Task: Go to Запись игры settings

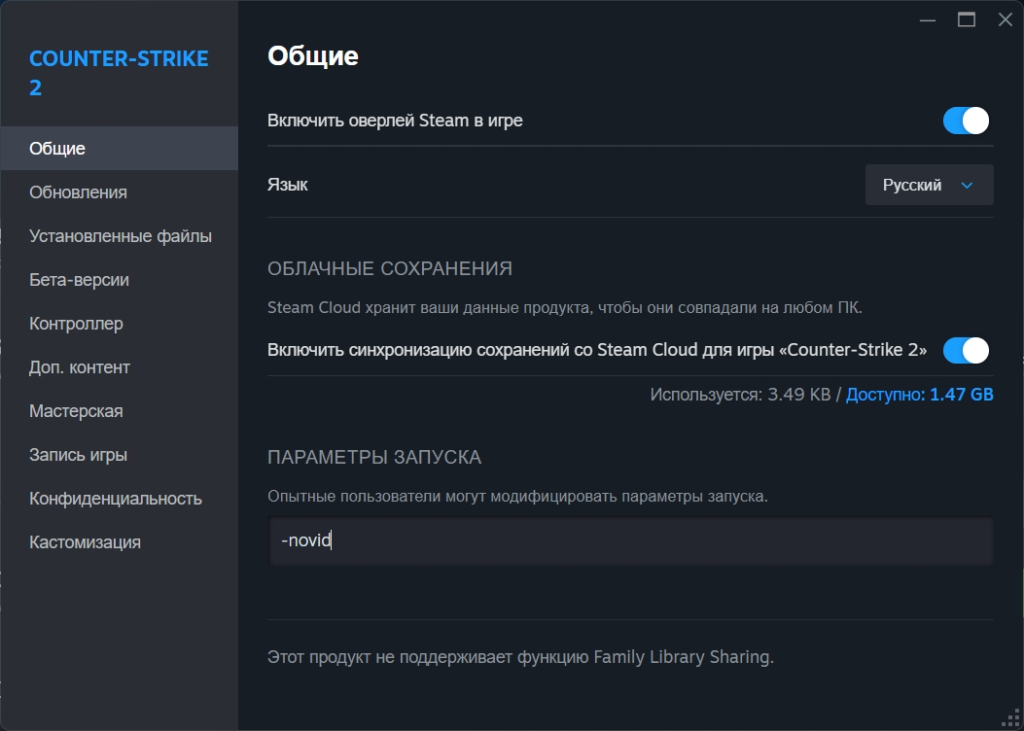Action: click(78, 455)
